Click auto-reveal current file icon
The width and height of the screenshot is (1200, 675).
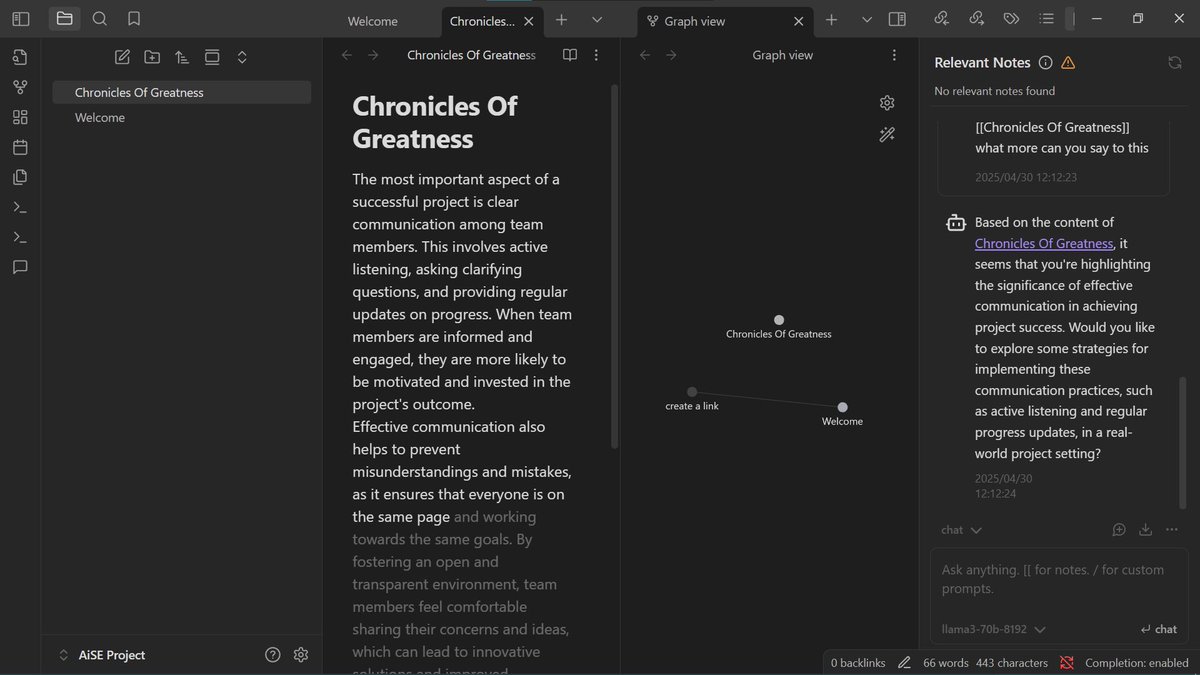point(212,57)
